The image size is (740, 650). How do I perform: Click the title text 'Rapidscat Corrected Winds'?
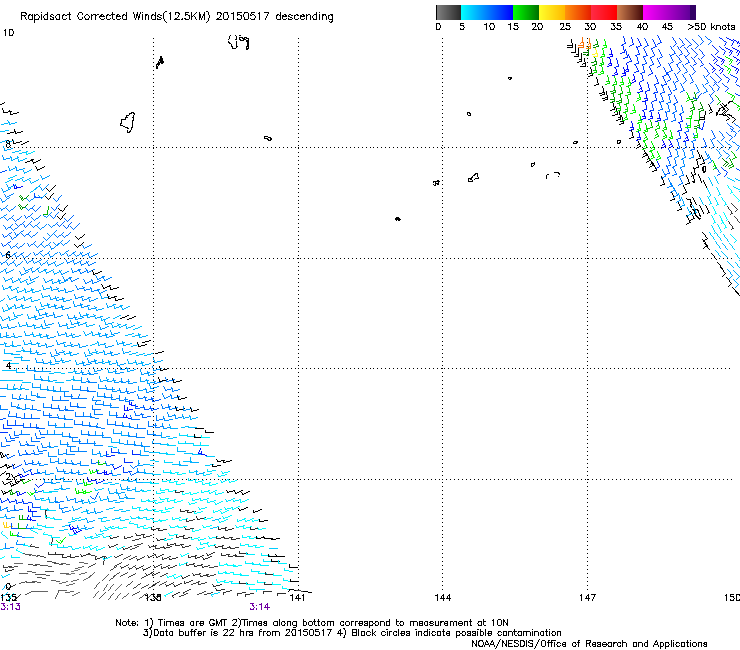pyautogui.click(x=91, y=16)
